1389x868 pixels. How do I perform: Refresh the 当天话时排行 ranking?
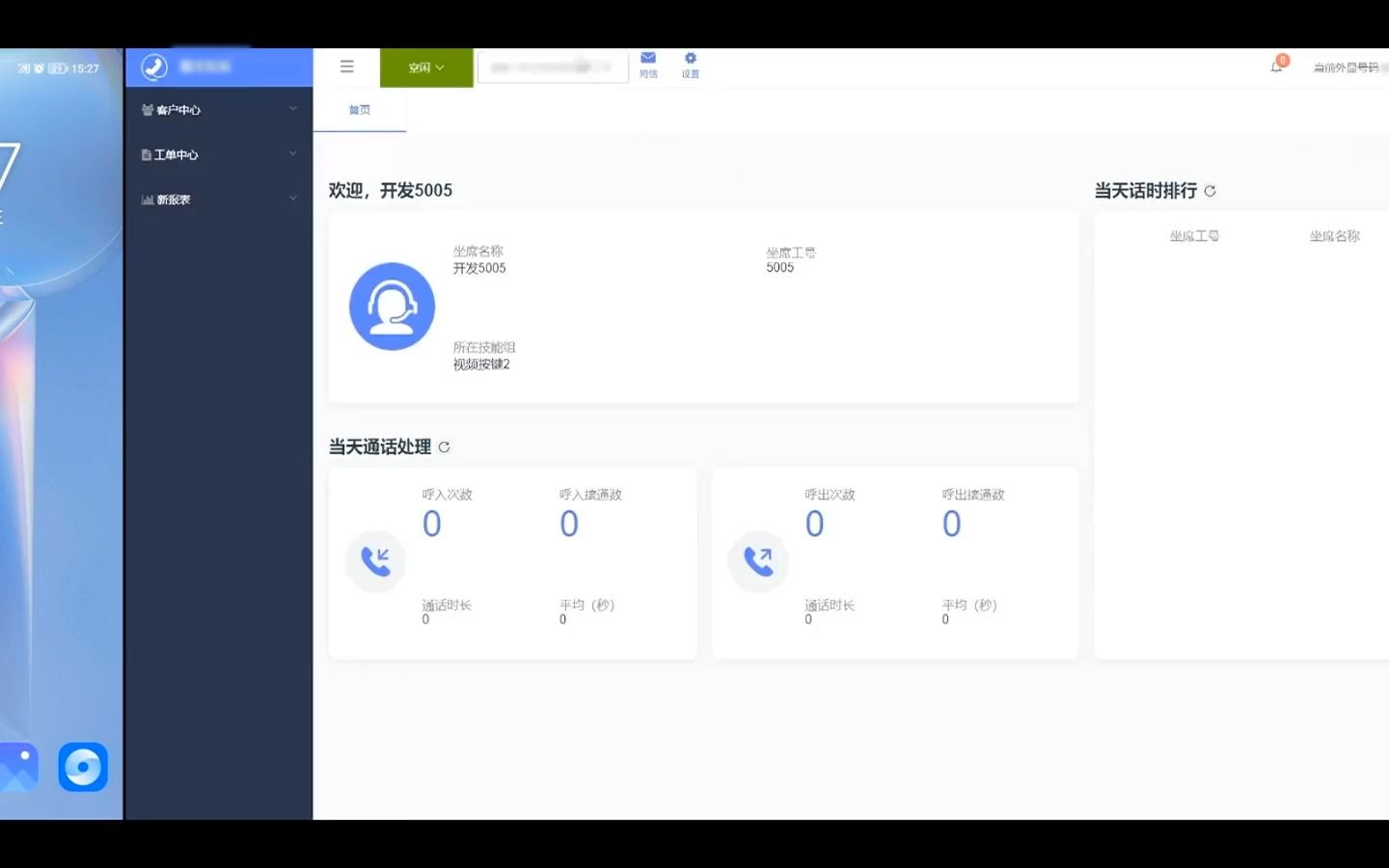(x=1210, y=191)
